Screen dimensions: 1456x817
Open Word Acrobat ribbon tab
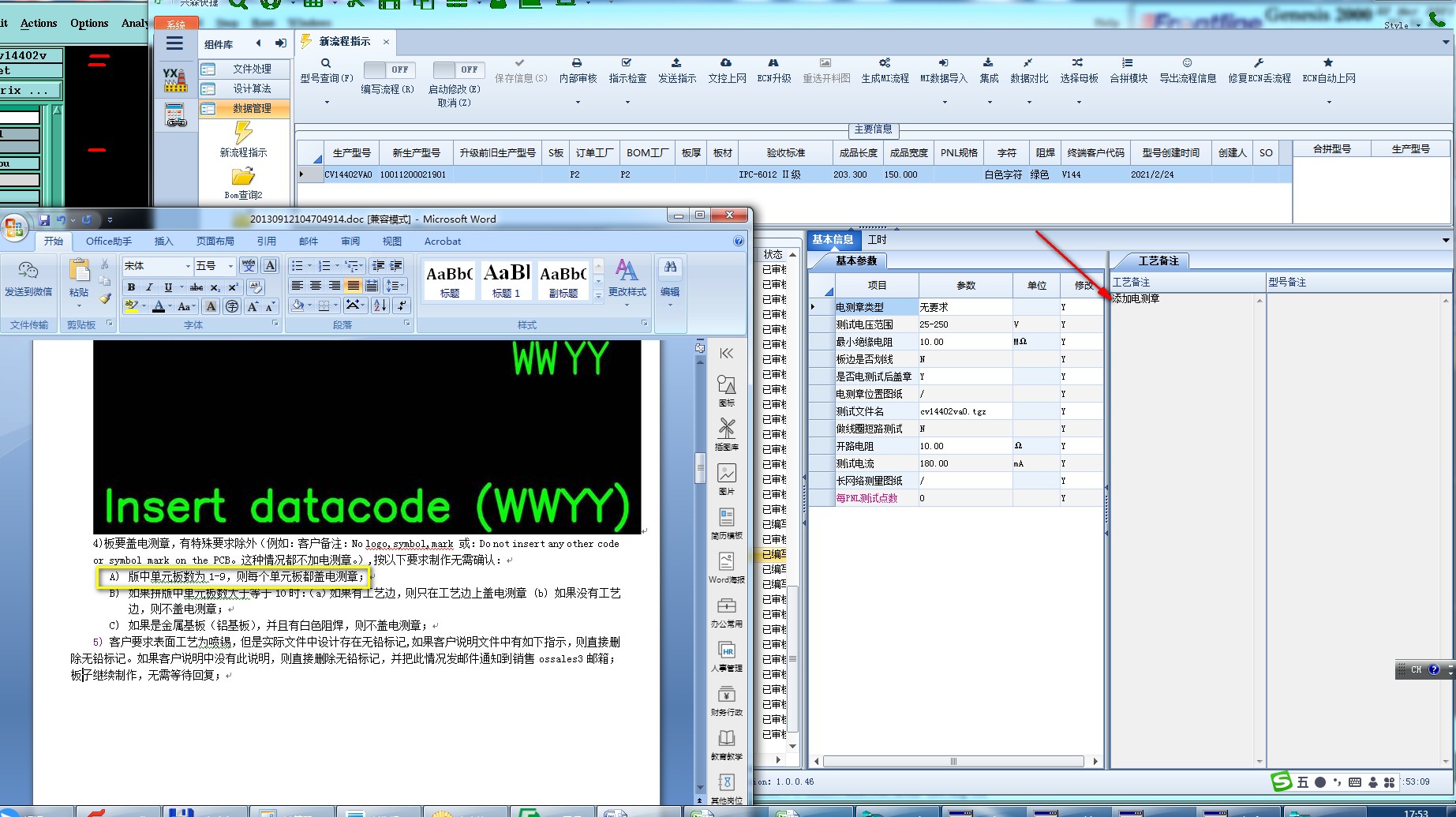(x=443, y=242)
